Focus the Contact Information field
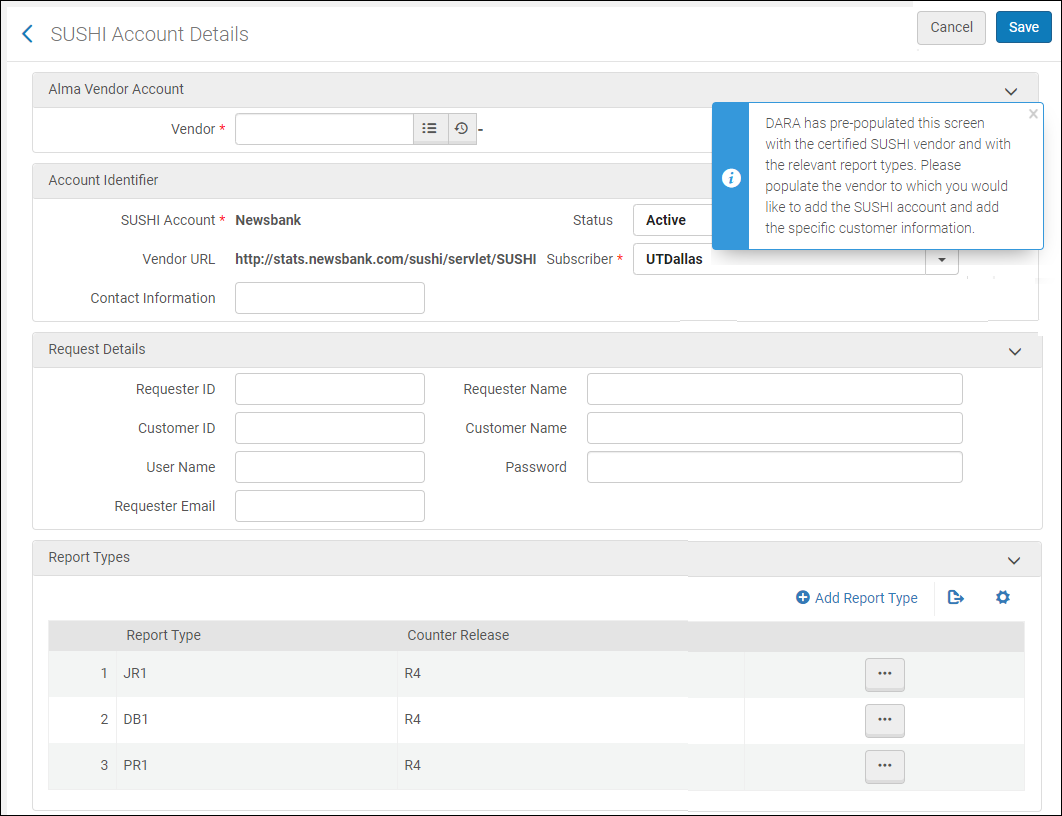 click(330, 298)
